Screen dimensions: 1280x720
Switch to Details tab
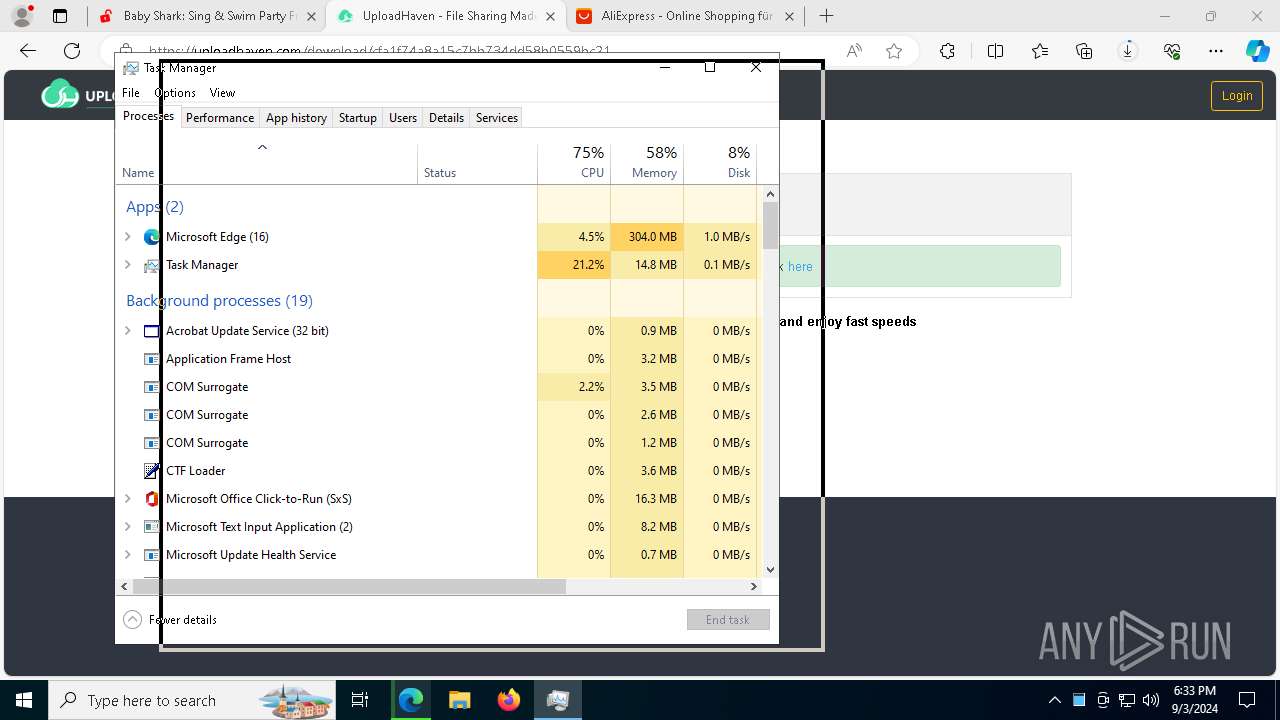[x=446, y=118]
